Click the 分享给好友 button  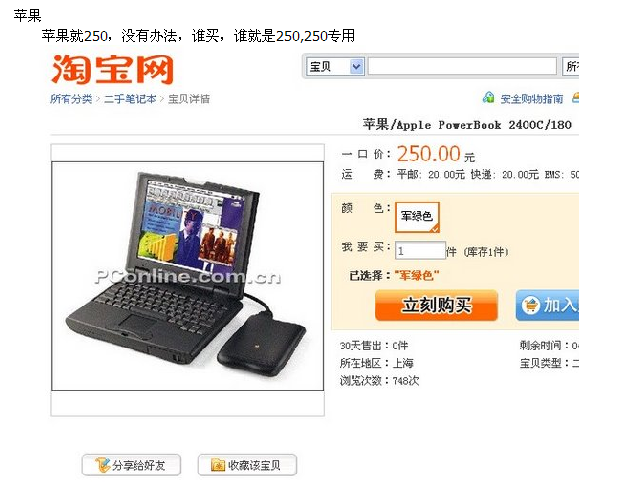pos(131,465)
